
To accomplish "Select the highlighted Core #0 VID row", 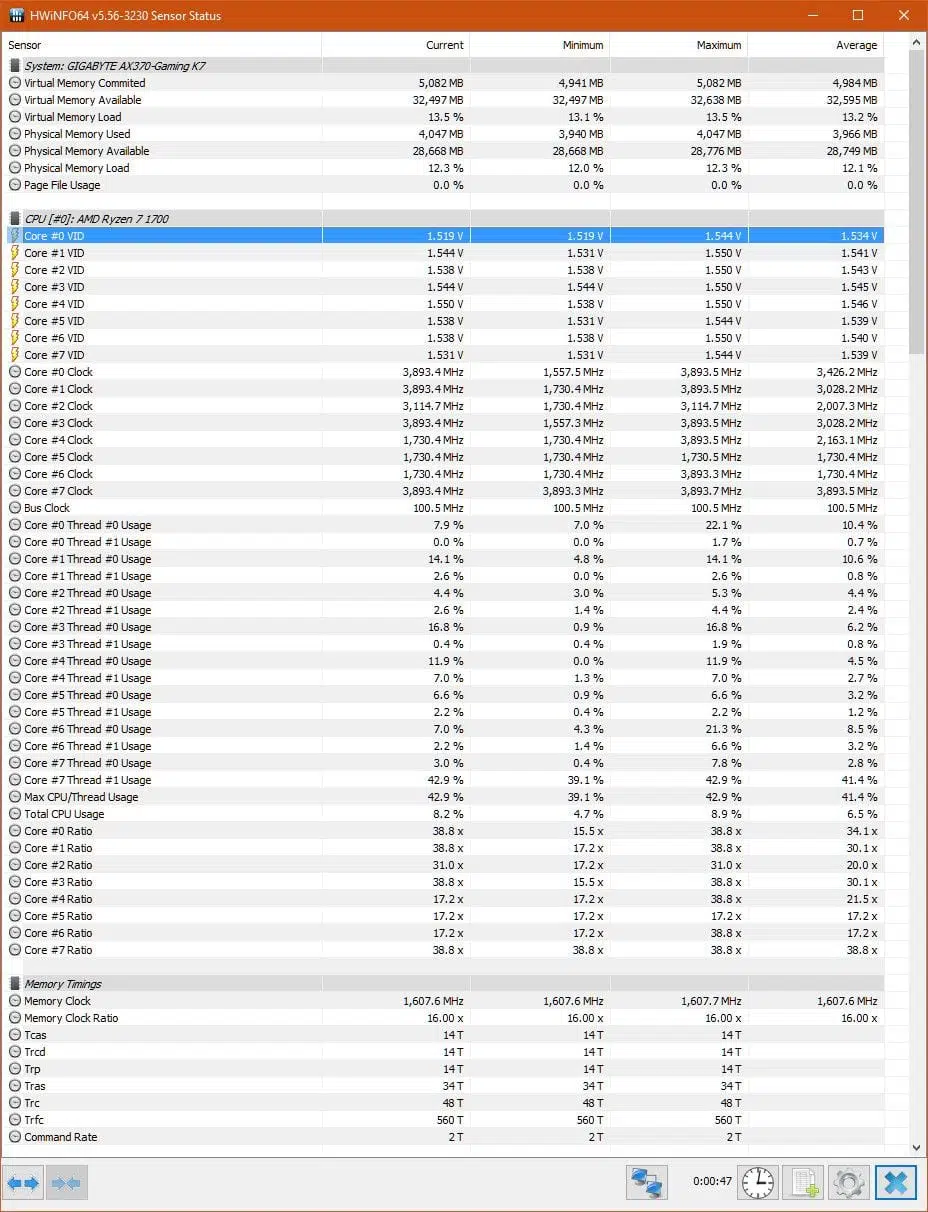I will [444, 236].
